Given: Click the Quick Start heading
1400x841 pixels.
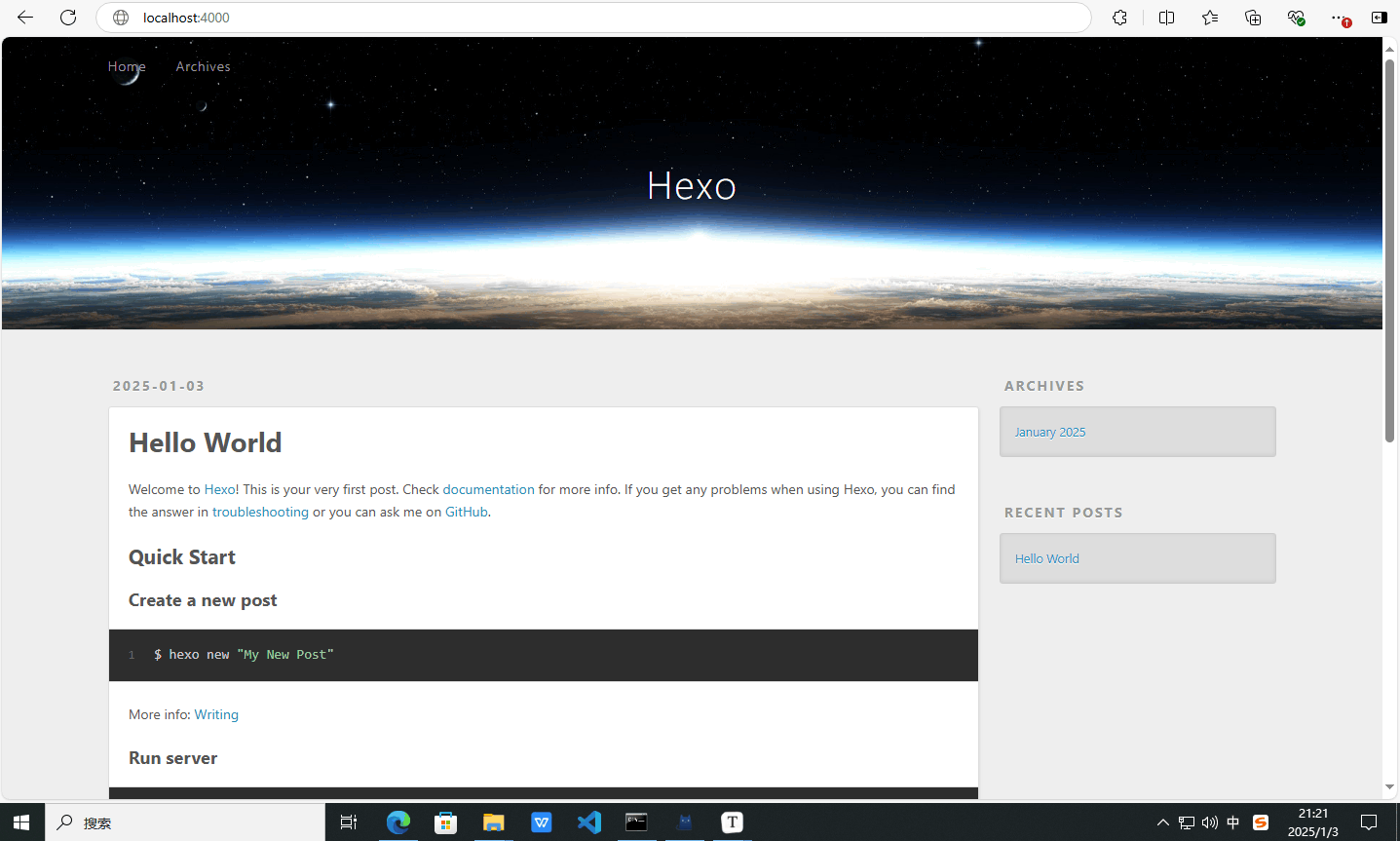Looking at the screenshot, I should 182,557.
